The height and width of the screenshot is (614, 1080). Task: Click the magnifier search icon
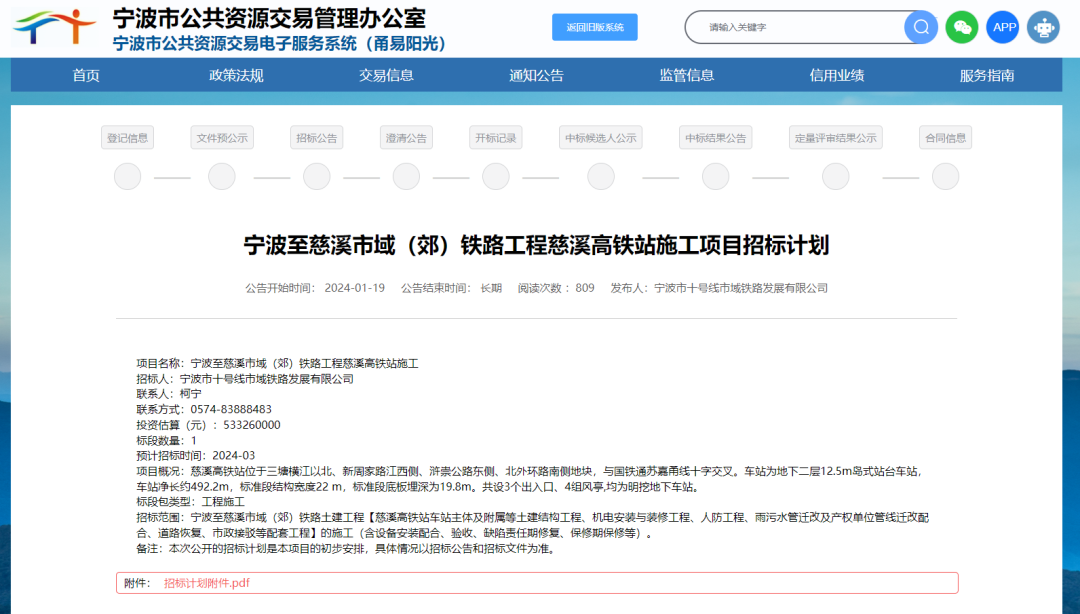point(920,27)
